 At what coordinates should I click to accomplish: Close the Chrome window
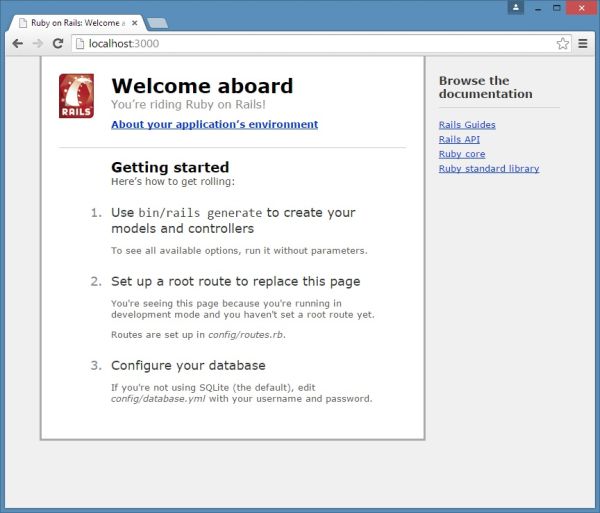coord(582,8)
